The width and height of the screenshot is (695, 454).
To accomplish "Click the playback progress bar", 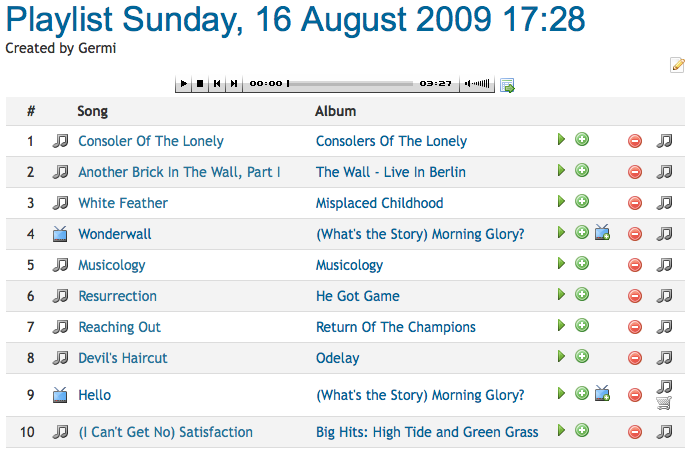I will pos(350,83).
